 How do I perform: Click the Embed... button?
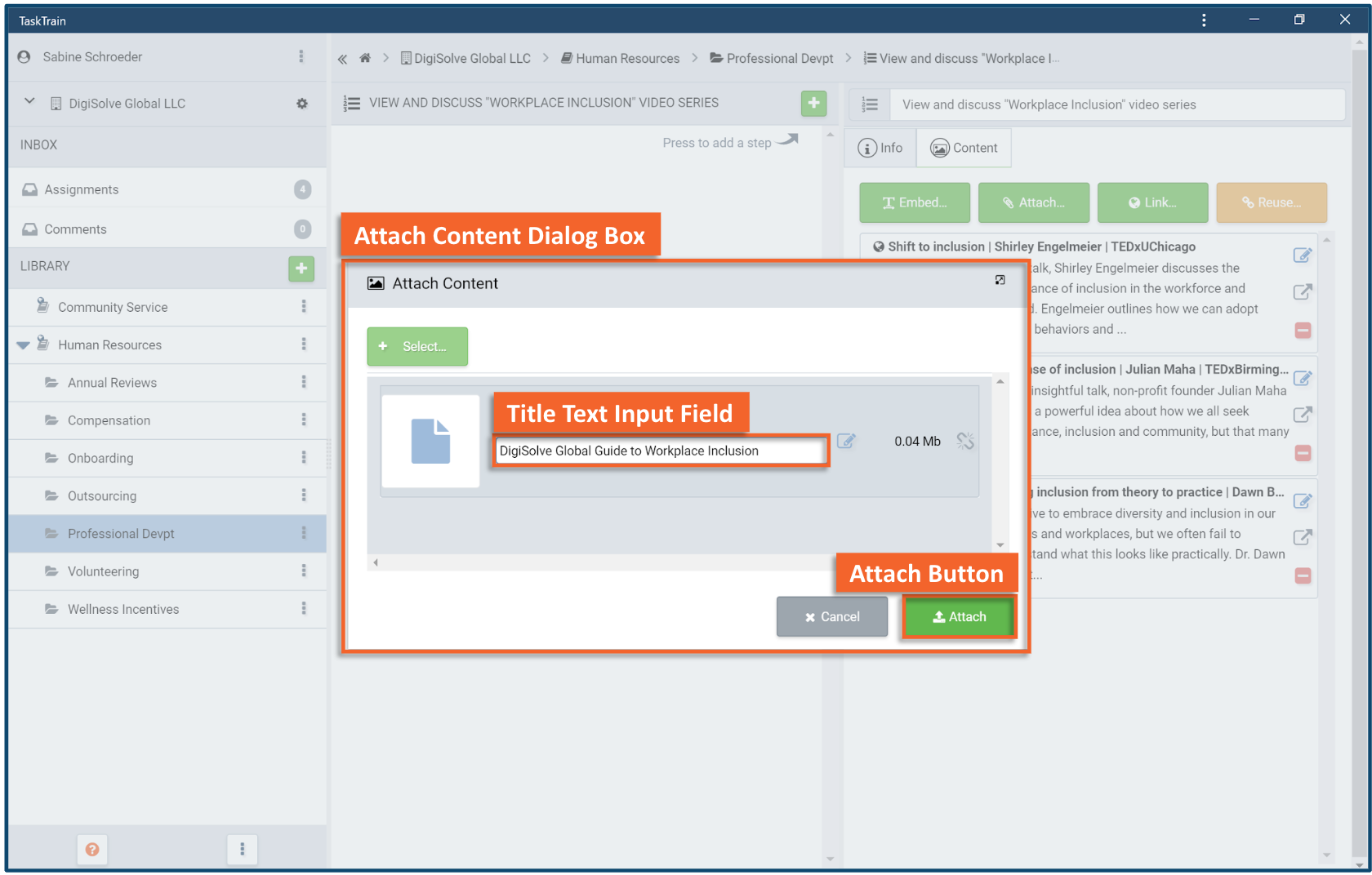point(915,202)
